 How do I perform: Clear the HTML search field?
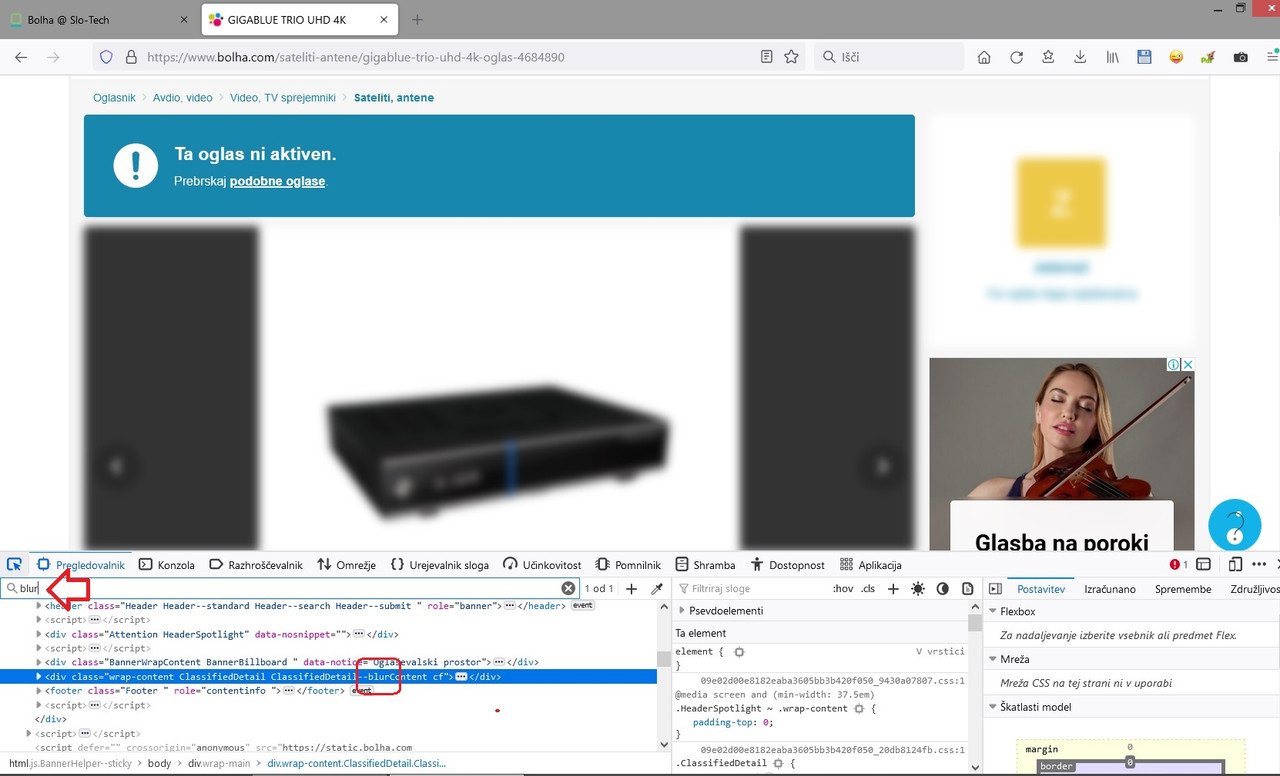pos(568,589)
